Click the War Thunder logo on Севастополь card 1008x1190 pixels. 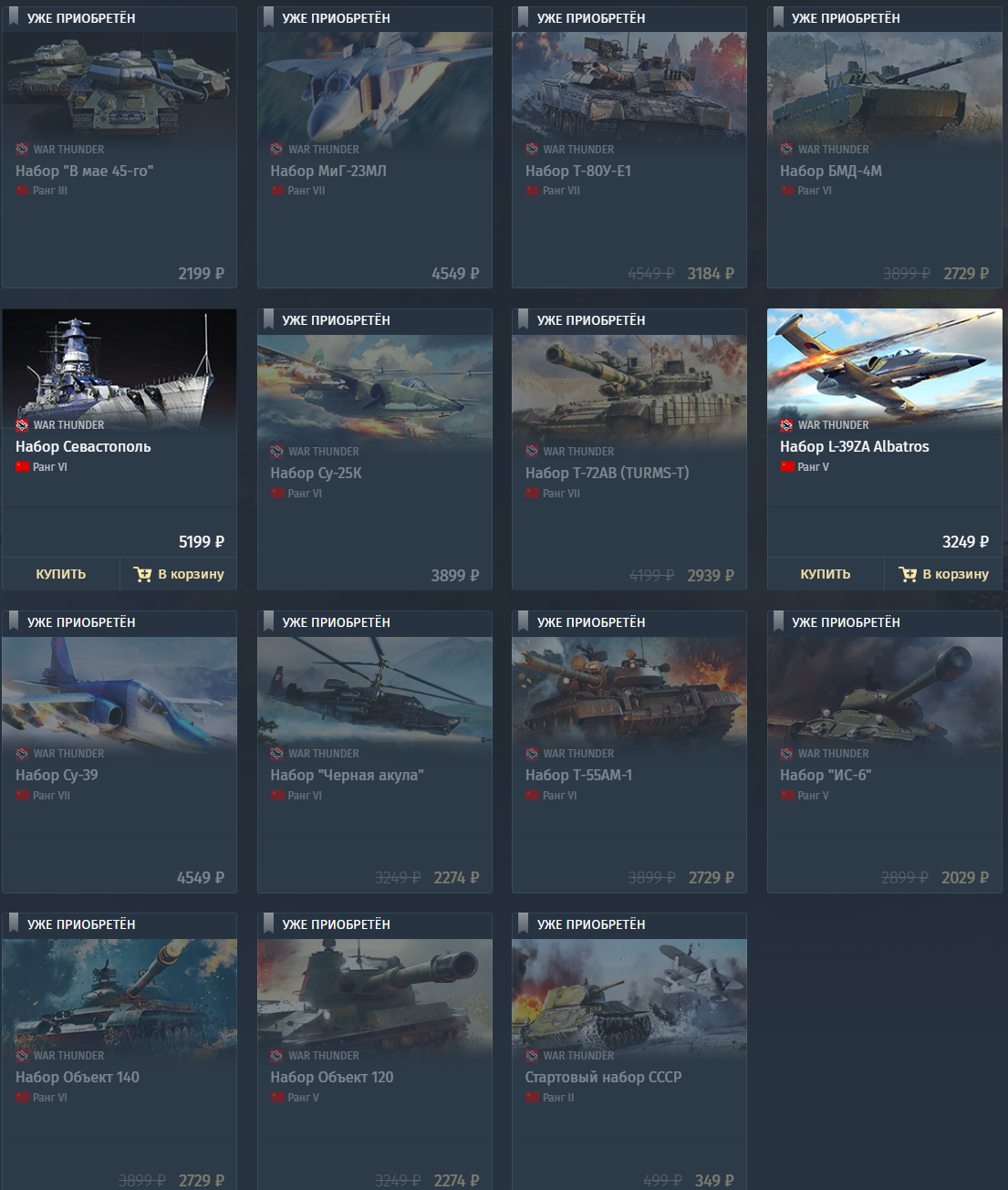point(22,425)
